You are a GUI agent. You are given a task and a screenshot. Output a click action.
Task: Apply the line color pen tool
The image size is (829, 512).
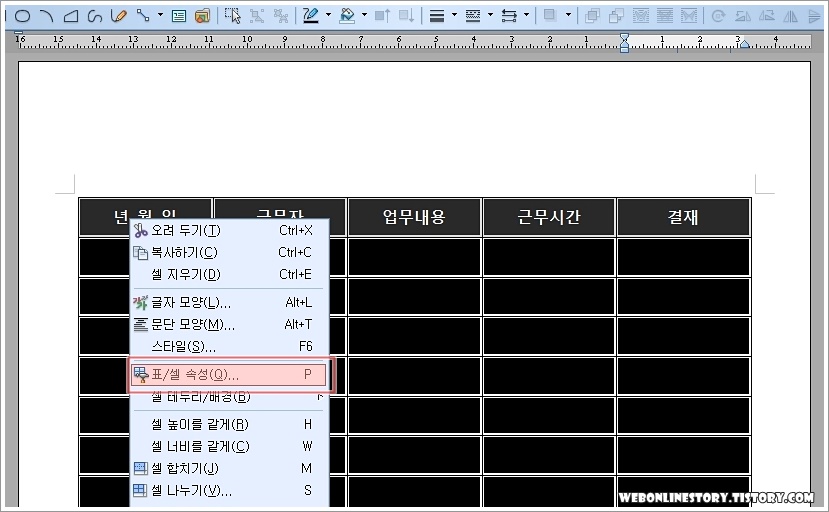pyautogui.click(x=311, y=16)
